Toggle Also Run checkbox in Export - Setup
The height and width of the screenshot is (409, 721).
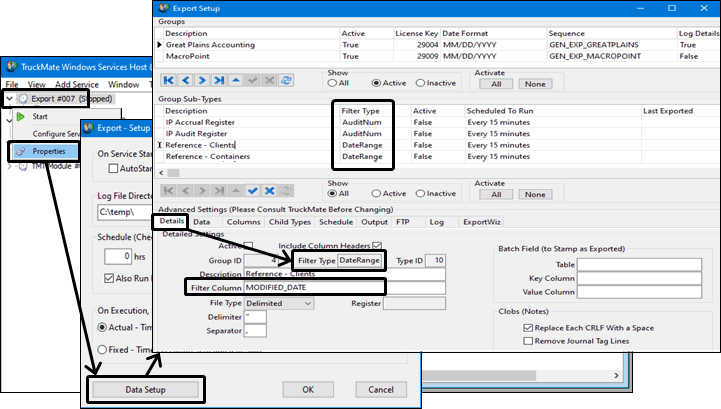pos(109,278)
